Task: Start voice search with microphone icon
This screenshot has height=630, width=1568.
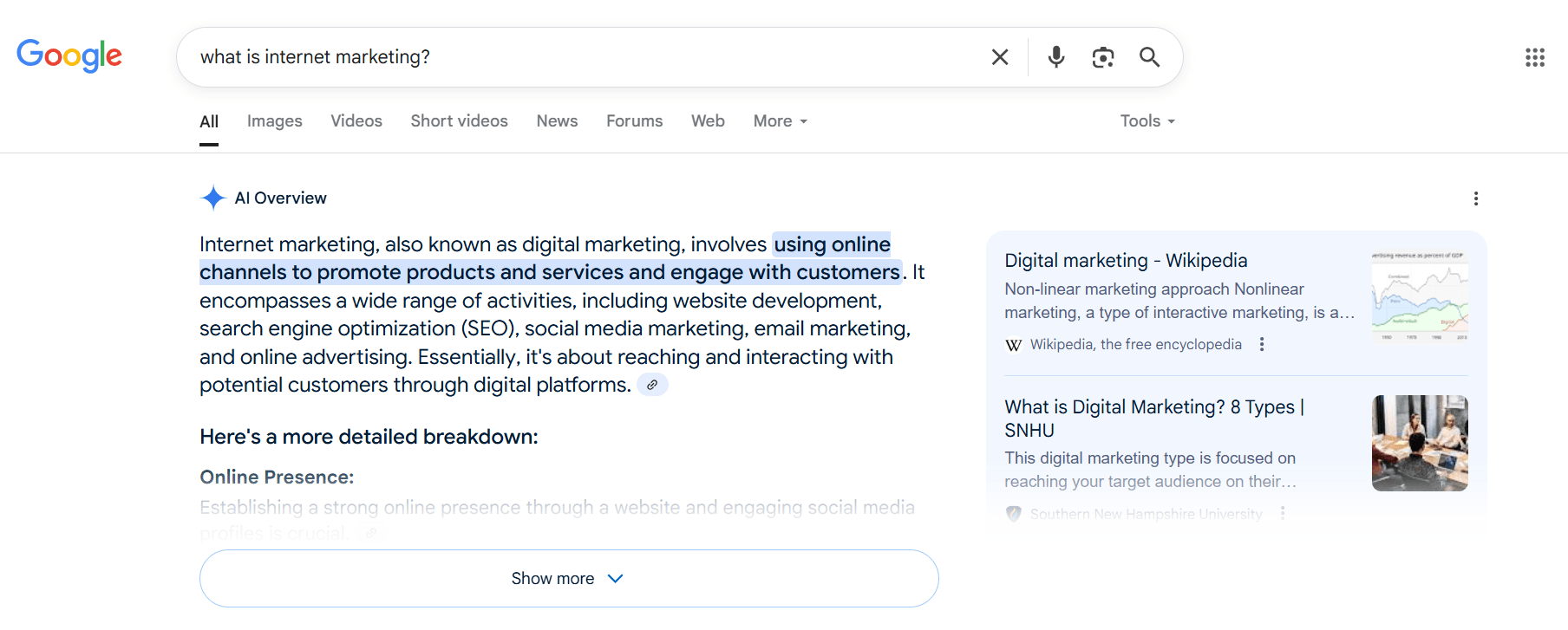Action: click(x=1056, y=57)
